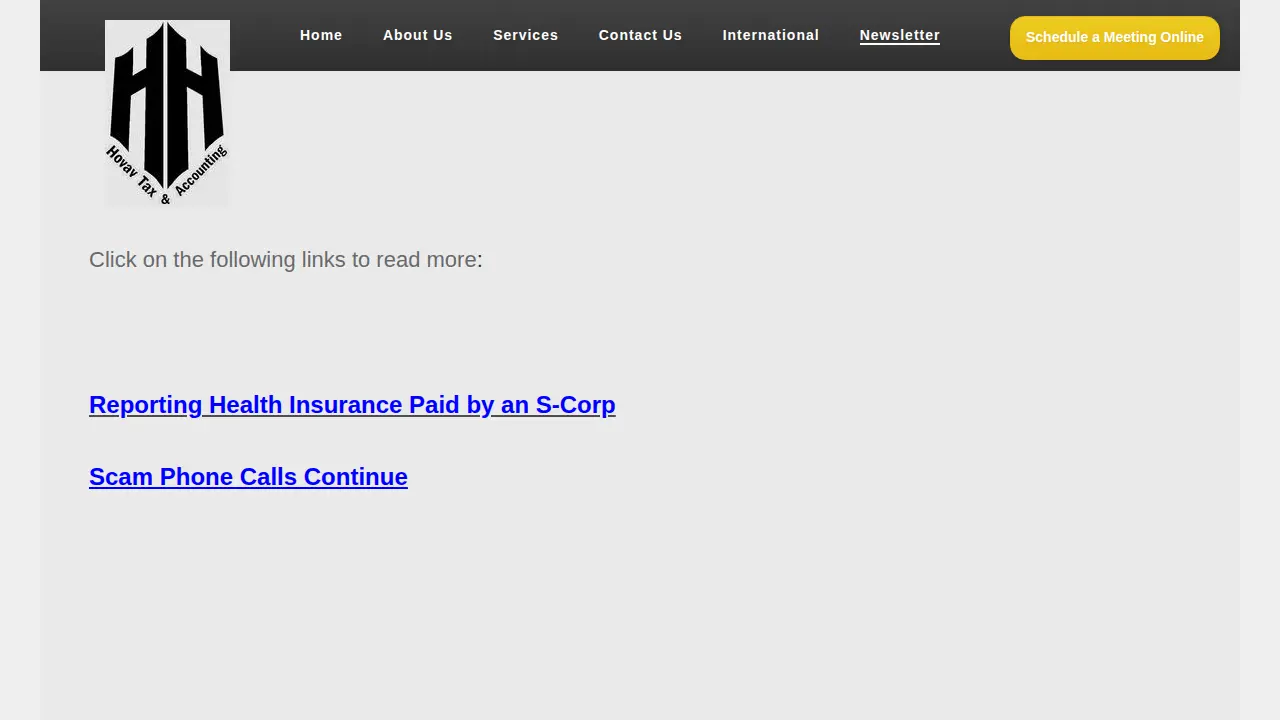Go to the About Us page
This screenshot has width=1280, height=720.
[418, 35]
